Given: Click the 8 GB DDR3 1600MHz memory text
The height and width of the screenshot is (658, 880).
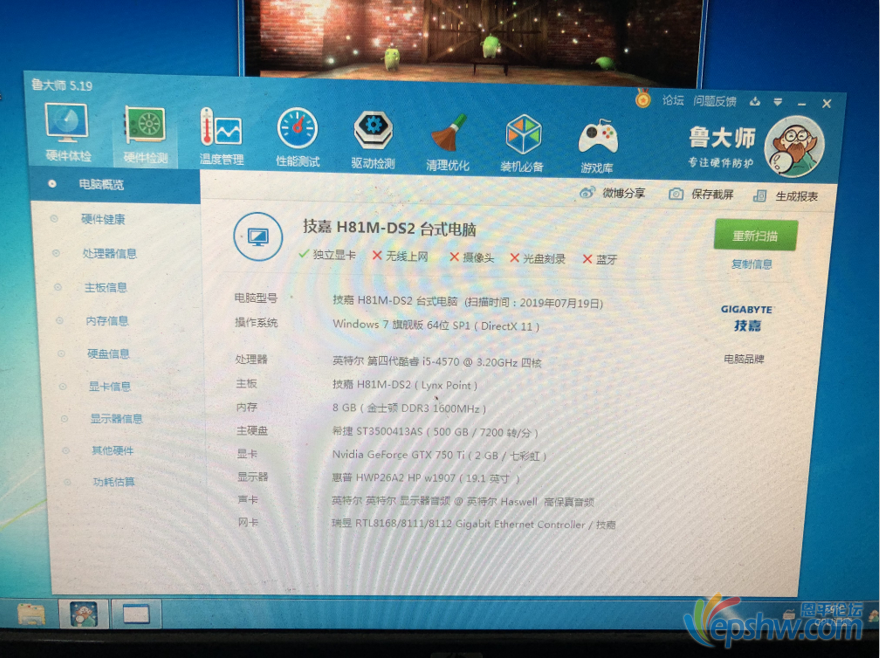Looking at the screenshot, I should [409, 408].
